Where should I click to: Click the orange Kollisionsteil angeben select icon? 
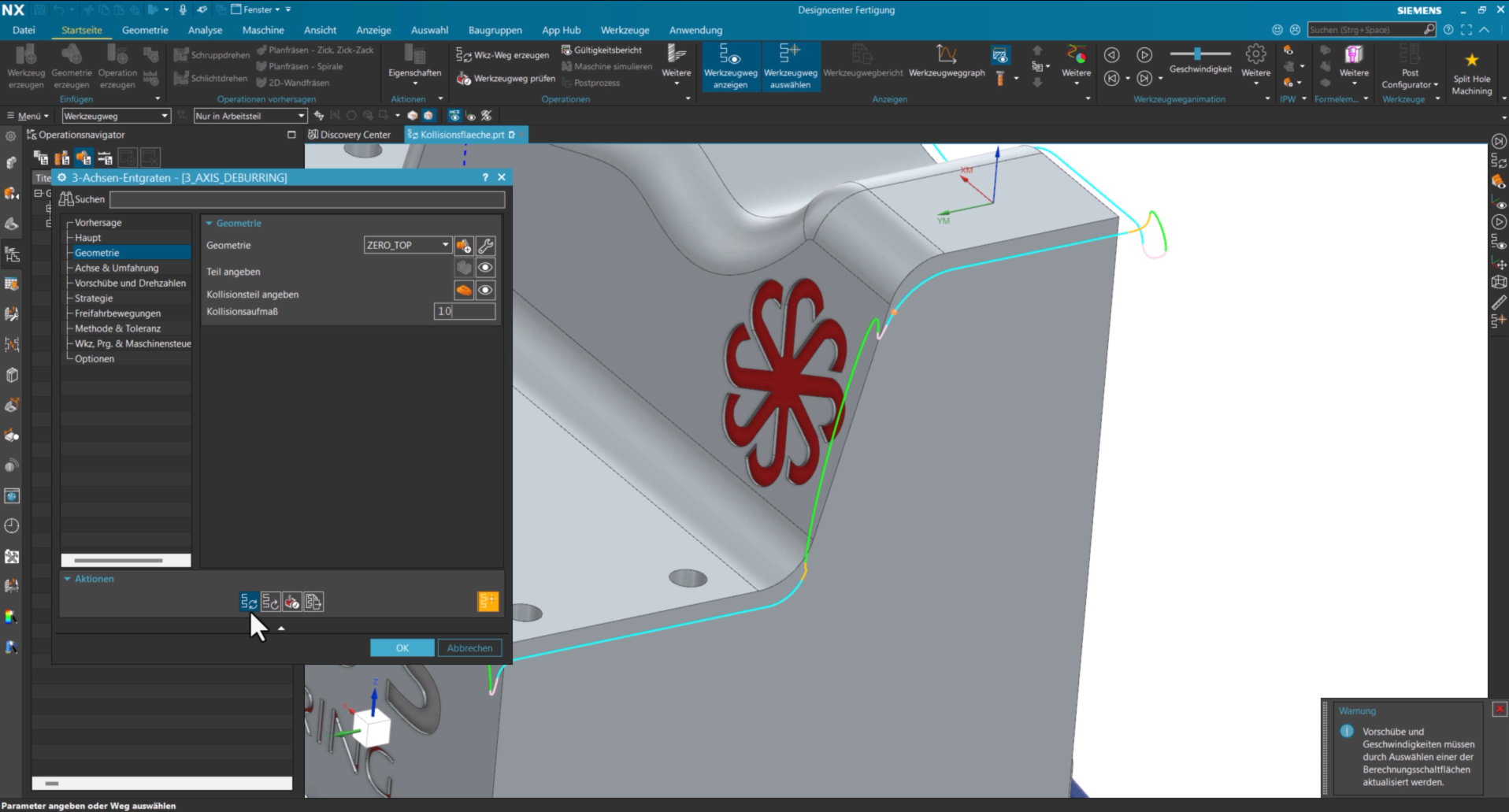click(464, 291)
